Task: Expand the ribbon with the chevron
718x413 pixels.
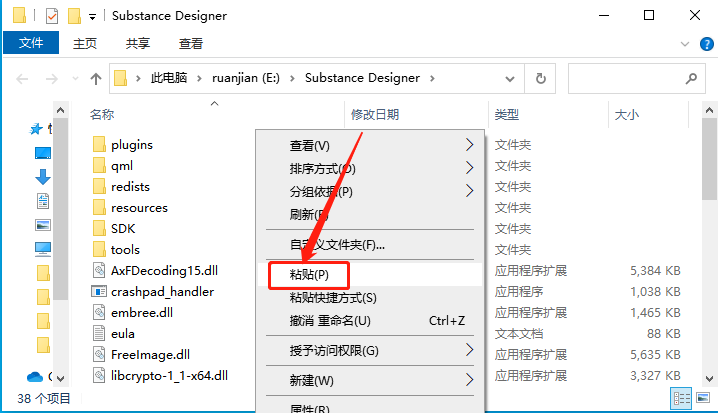Action: [x=685, y=44]
